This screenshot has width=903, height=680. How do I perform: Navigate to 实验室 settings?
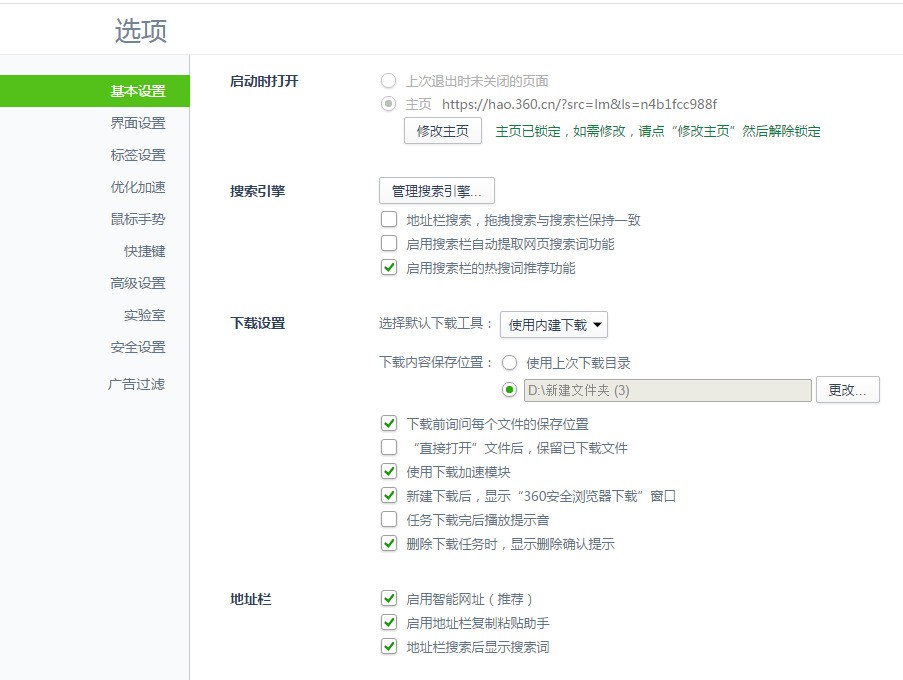[x=144, y=315]
